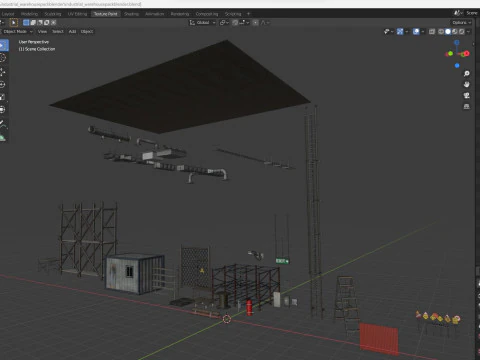Select the Measure tool

[x=3, y=137]
